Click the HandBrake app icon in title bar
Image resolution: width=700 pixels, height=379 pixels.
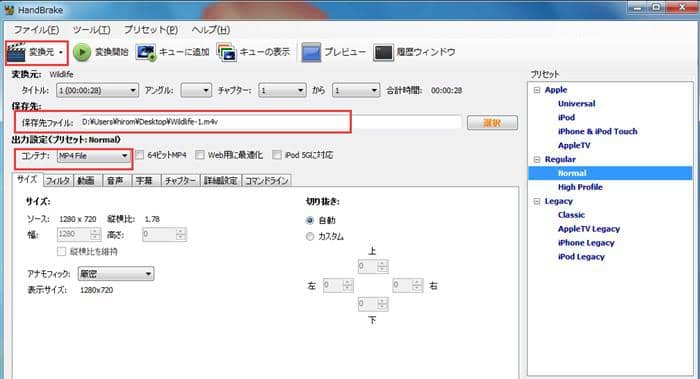(x=8, y=9)
